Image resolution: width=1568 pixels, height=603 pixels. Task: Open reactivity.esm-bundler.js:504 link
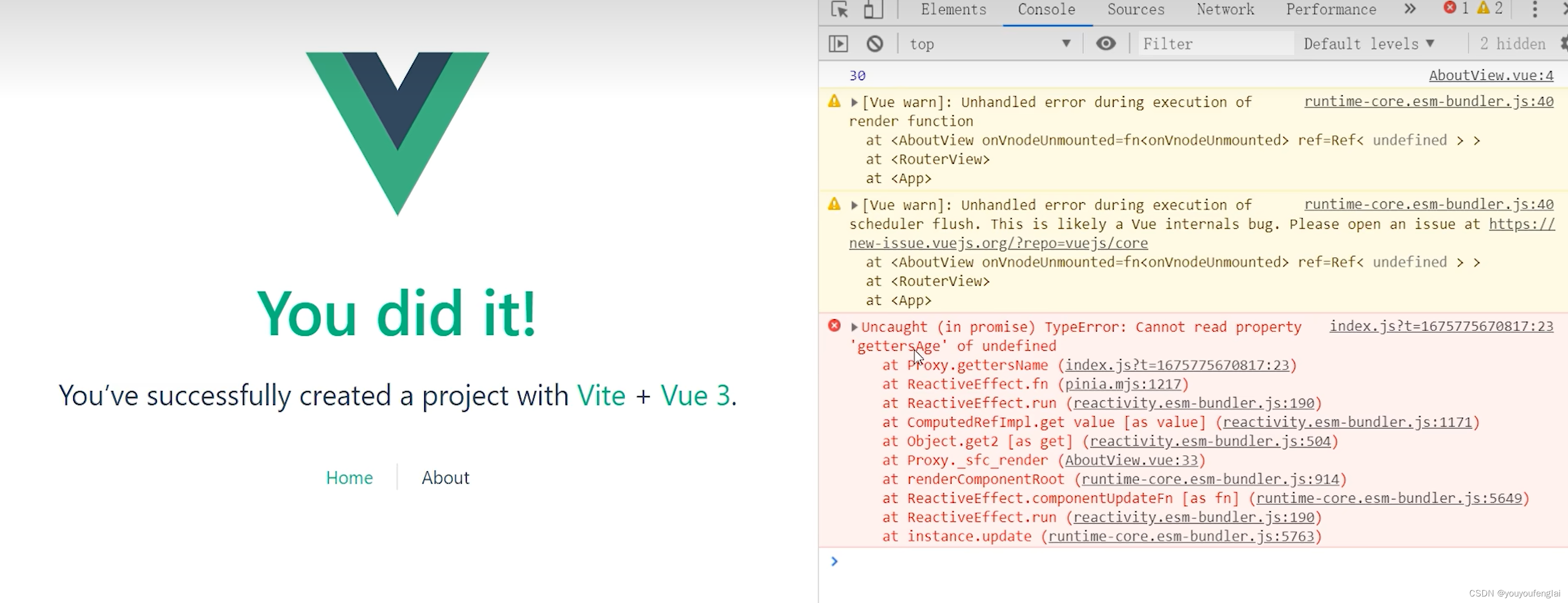click(1210, 441)
